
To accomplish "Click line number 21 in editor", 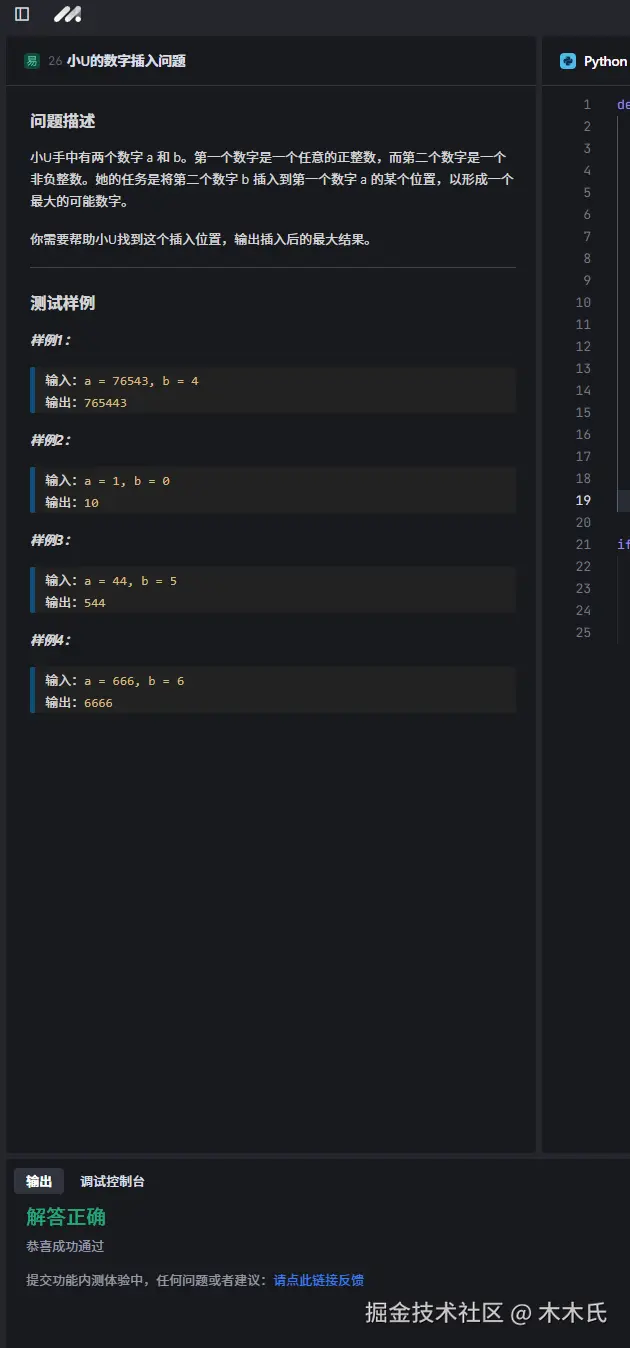I will click(x=583, y=544).
